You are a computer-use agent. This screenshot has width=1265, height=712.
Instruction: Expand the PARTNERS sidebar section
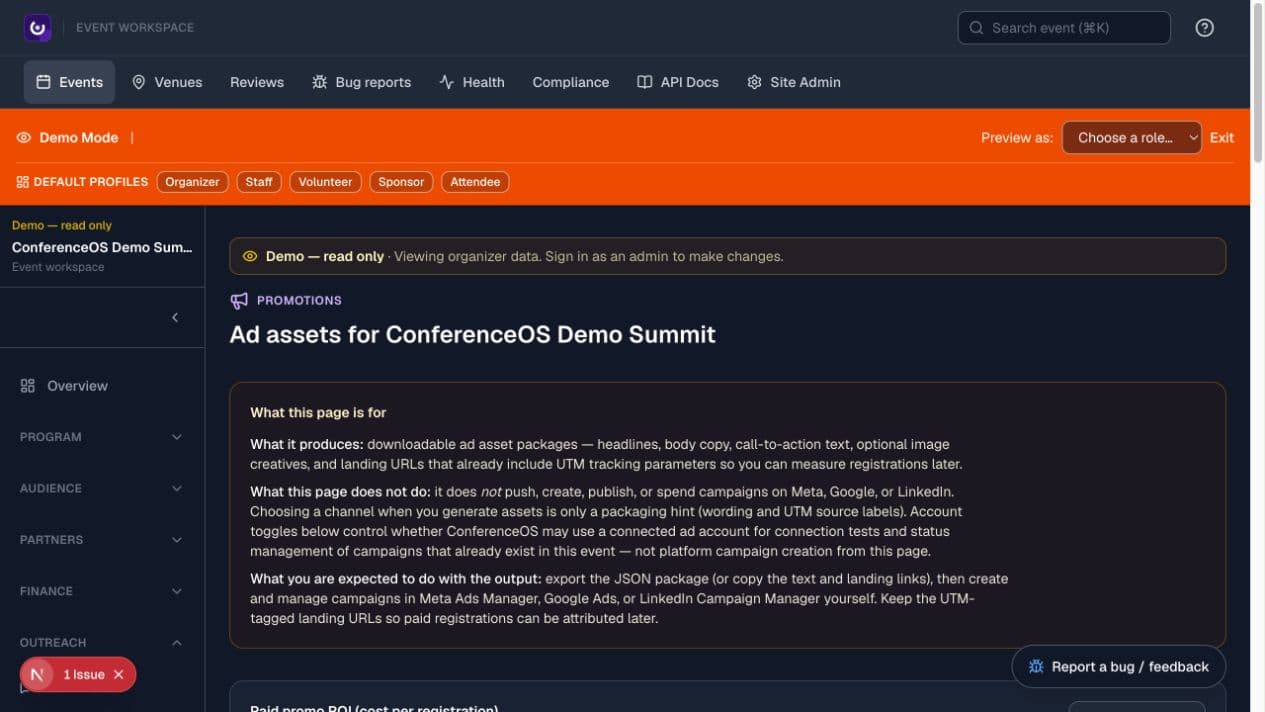pos(102,540)
